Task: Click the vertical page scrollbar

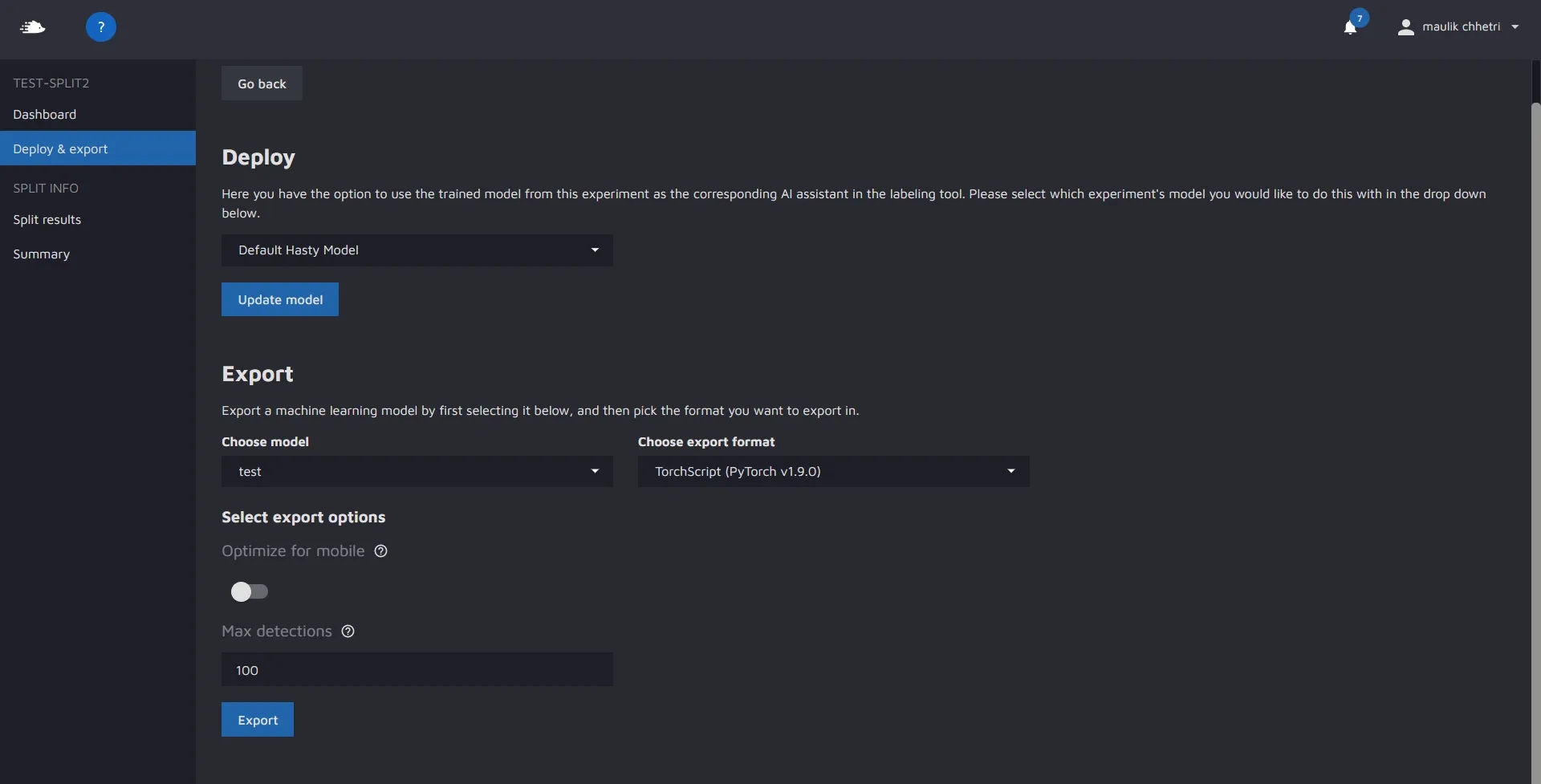Action: tap(1535, 401)
